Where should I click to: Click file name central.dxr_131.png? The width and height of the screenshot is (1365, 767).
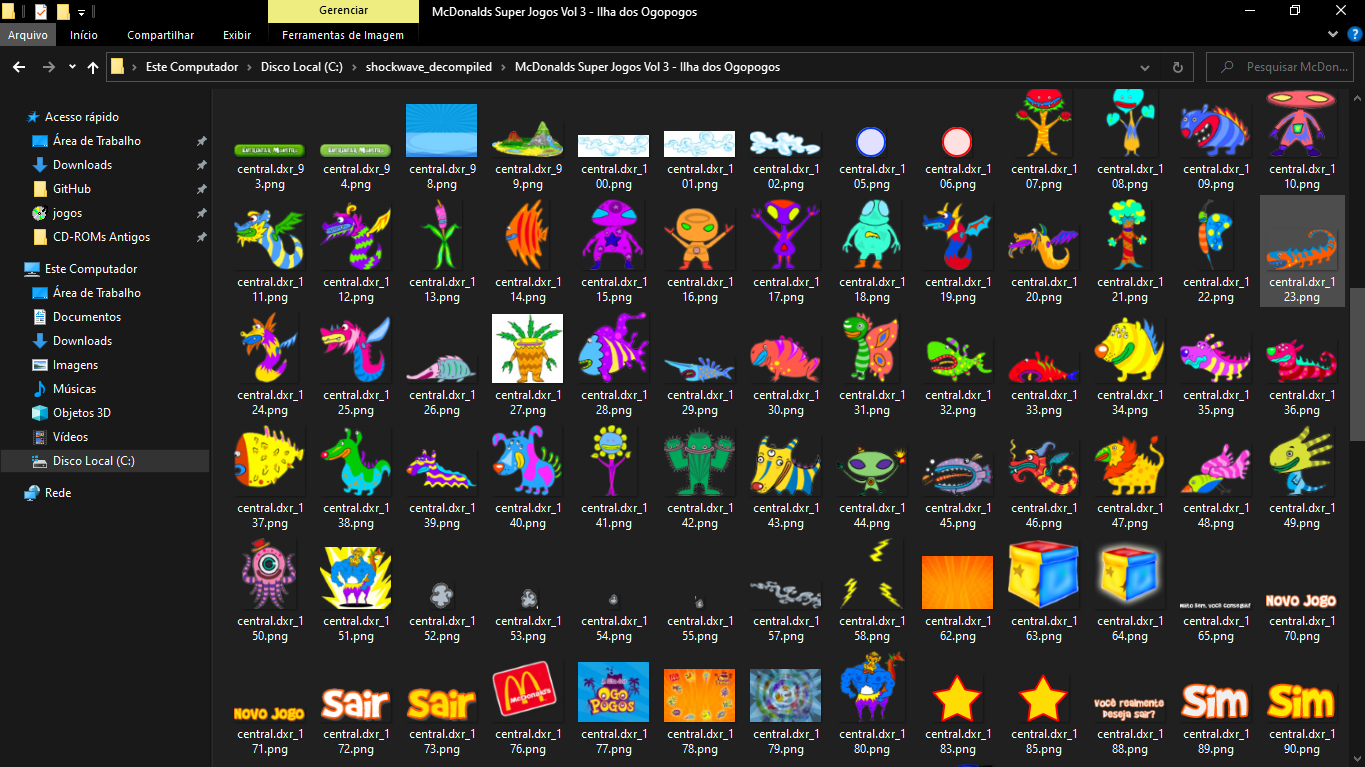872,402
